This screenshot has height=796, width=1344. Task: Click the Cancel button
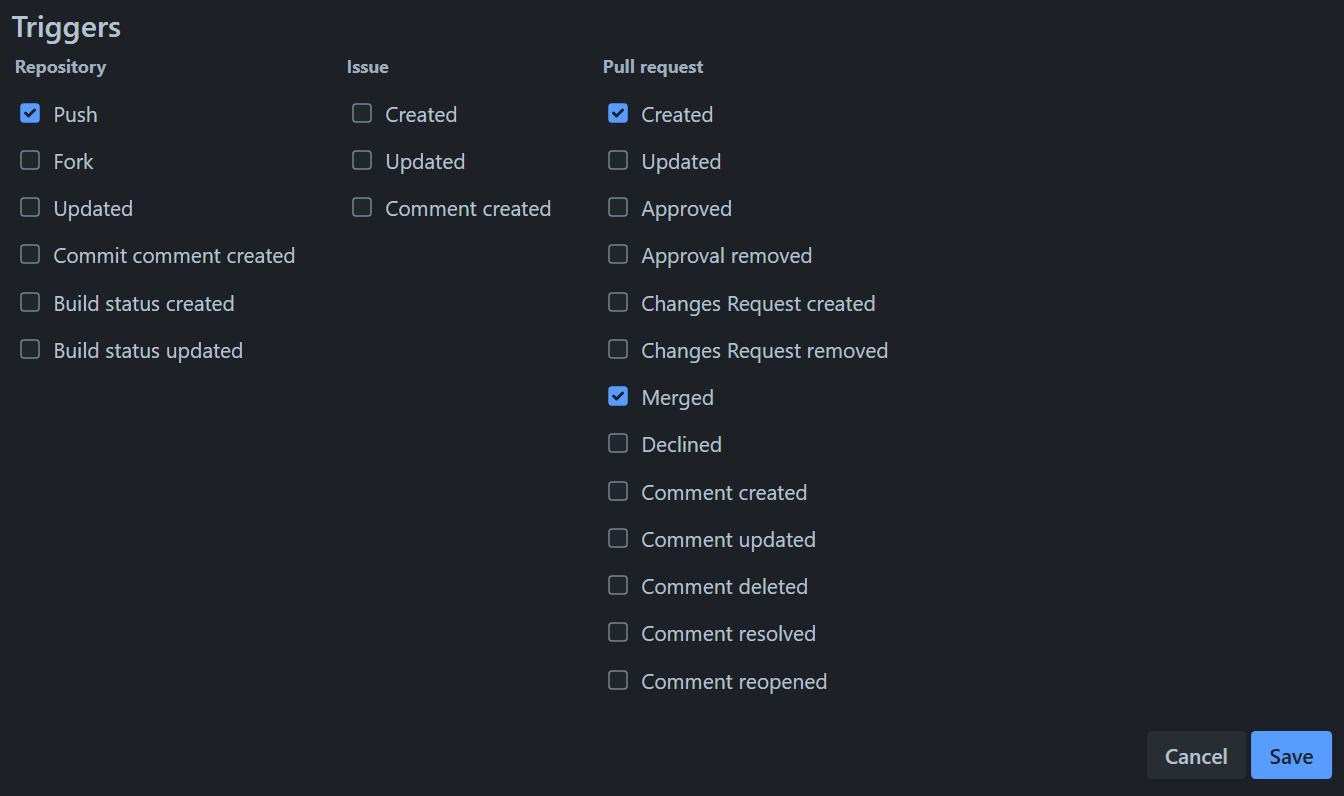(1196, 756)
